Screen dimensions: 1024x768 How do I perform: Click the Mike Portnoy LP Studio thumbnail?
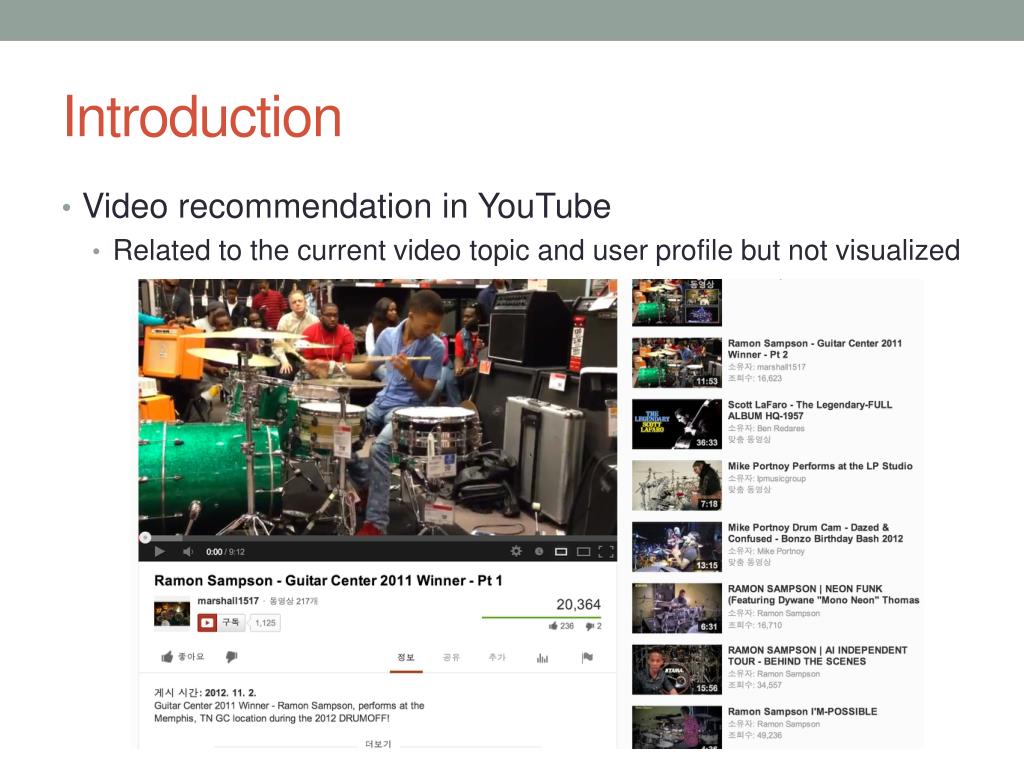(677, 485)
